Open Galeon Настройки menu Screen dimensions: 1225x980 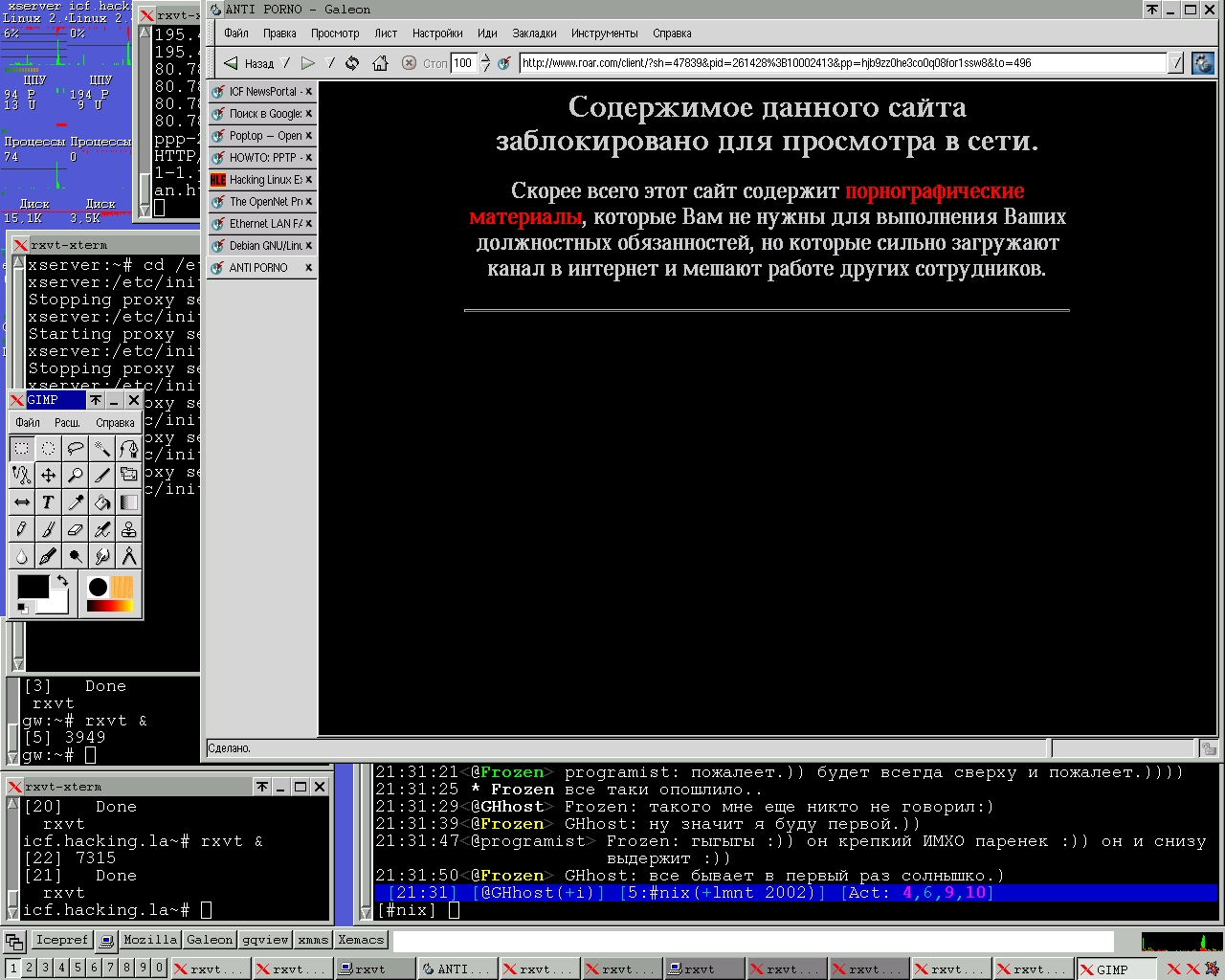(x=437, y=33)
